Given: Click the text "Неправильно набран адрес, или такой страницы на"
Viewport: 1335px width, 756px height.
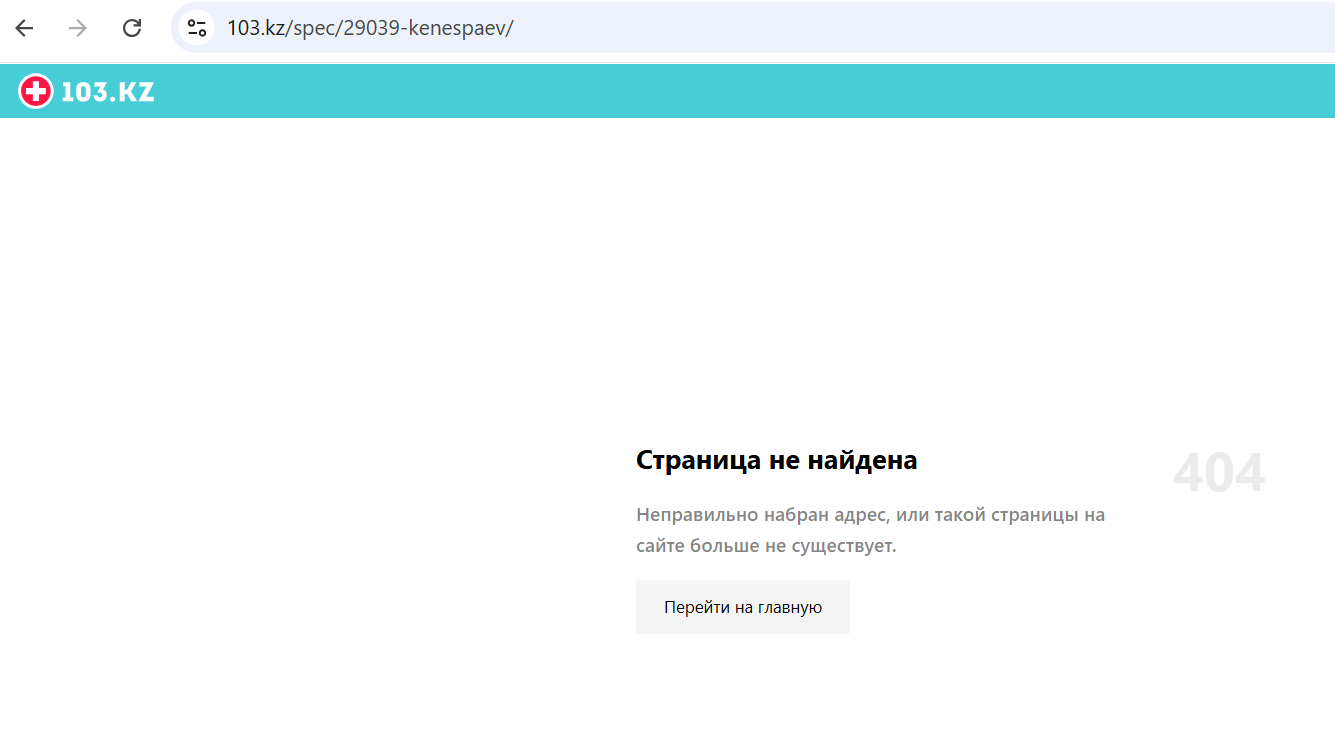Looking at the screenshot, I should [x=871, y=515].
